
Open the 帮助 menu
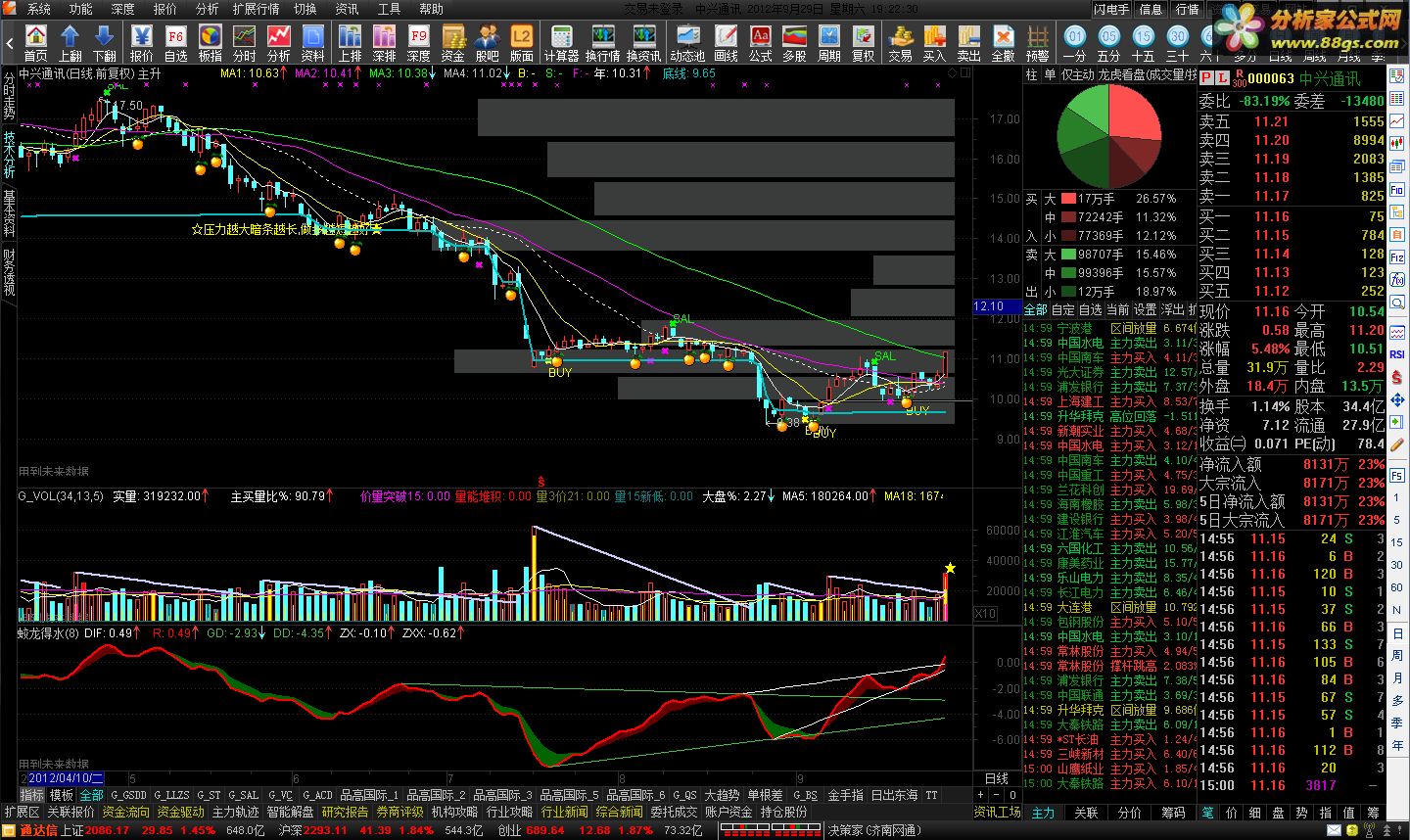(432, 9)
